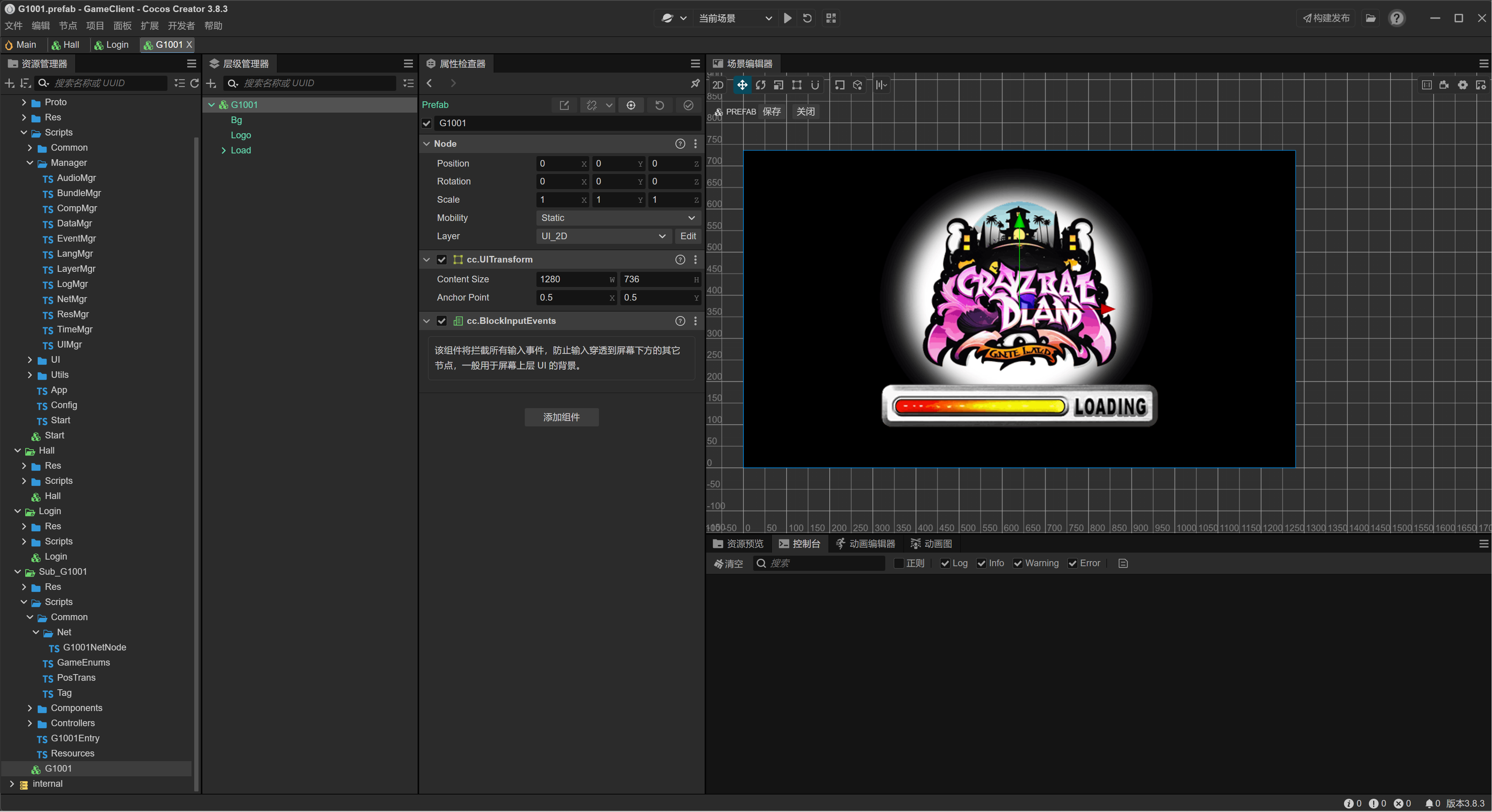Disable the cc.BlockInputEvents component checkbox

coord(442,321)
